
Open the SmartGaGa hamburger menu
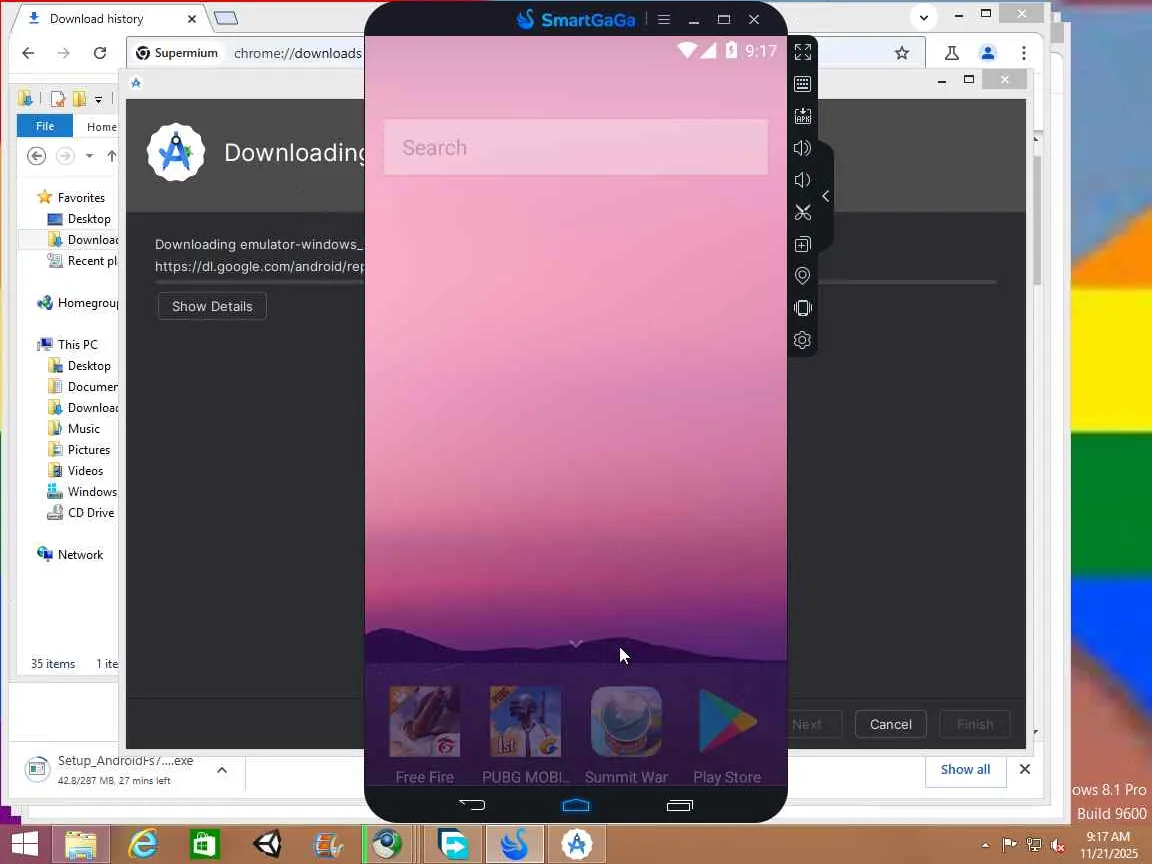tap(663, 19)
